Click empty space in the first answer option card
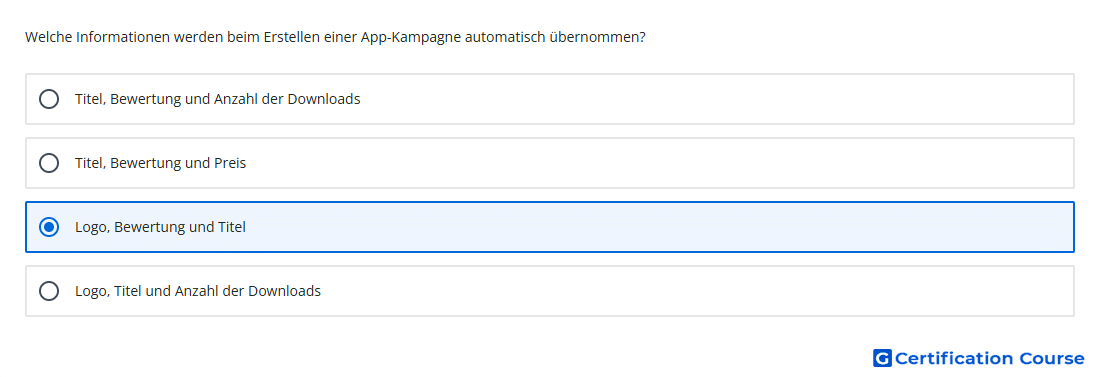 (x=716, y=99)
